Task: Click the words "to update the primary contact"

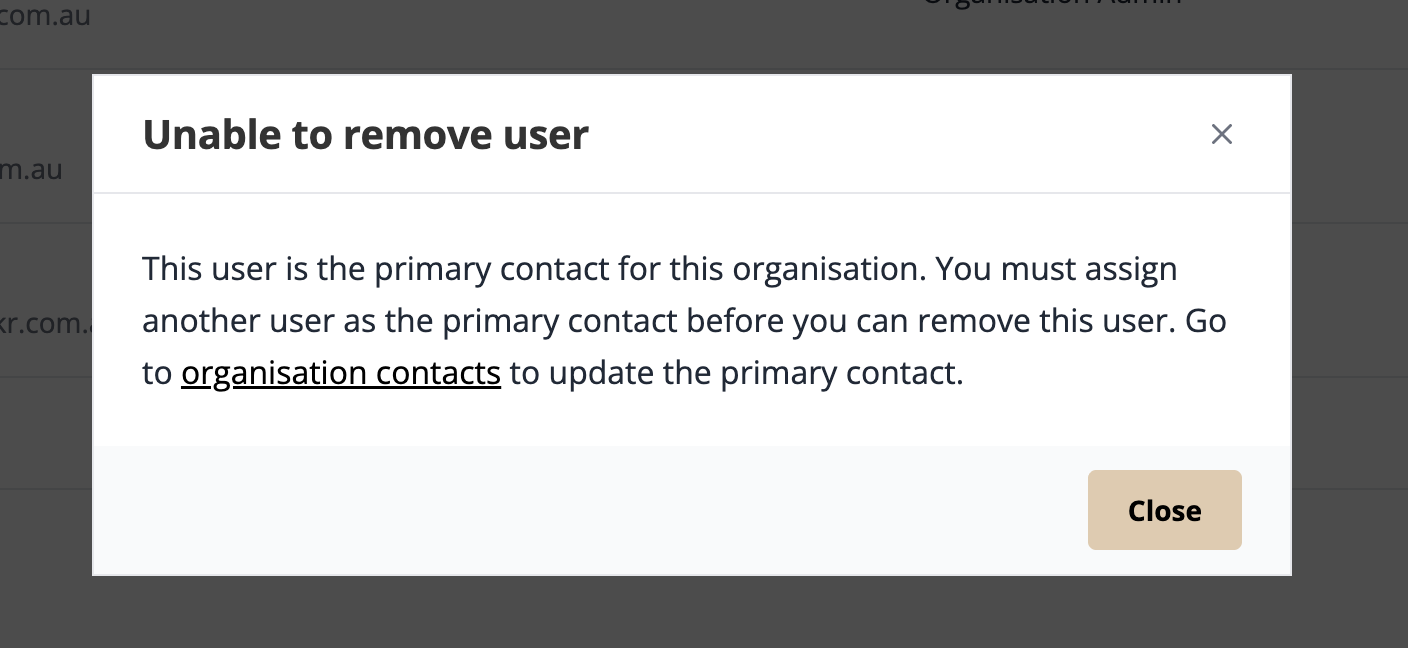Action: coord(736,373)
